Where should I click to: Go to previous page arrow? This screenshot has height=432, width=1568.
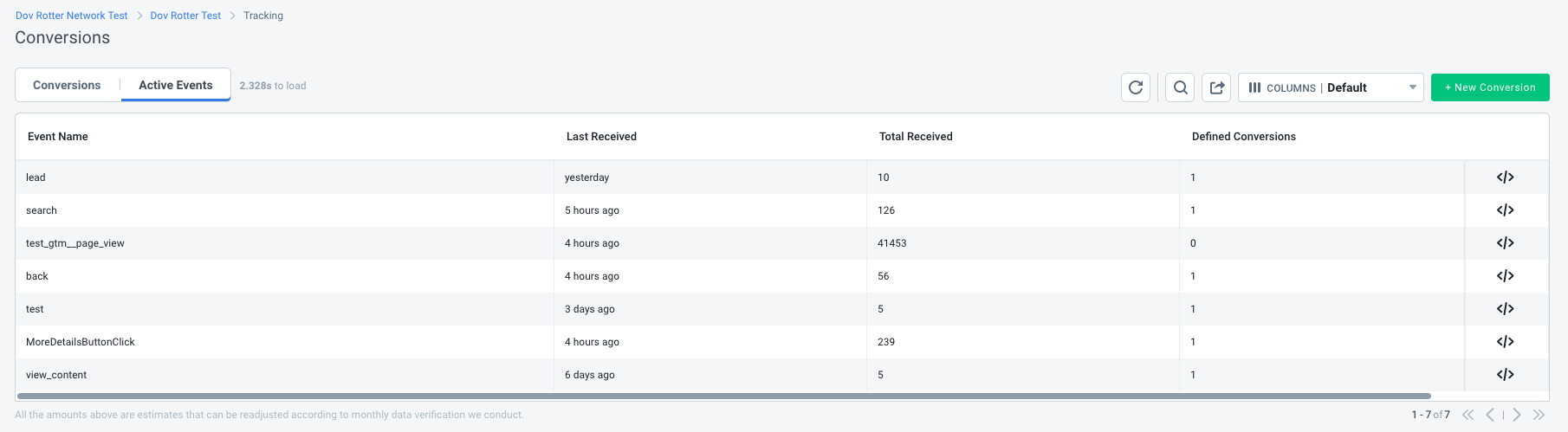point(1490,415)
